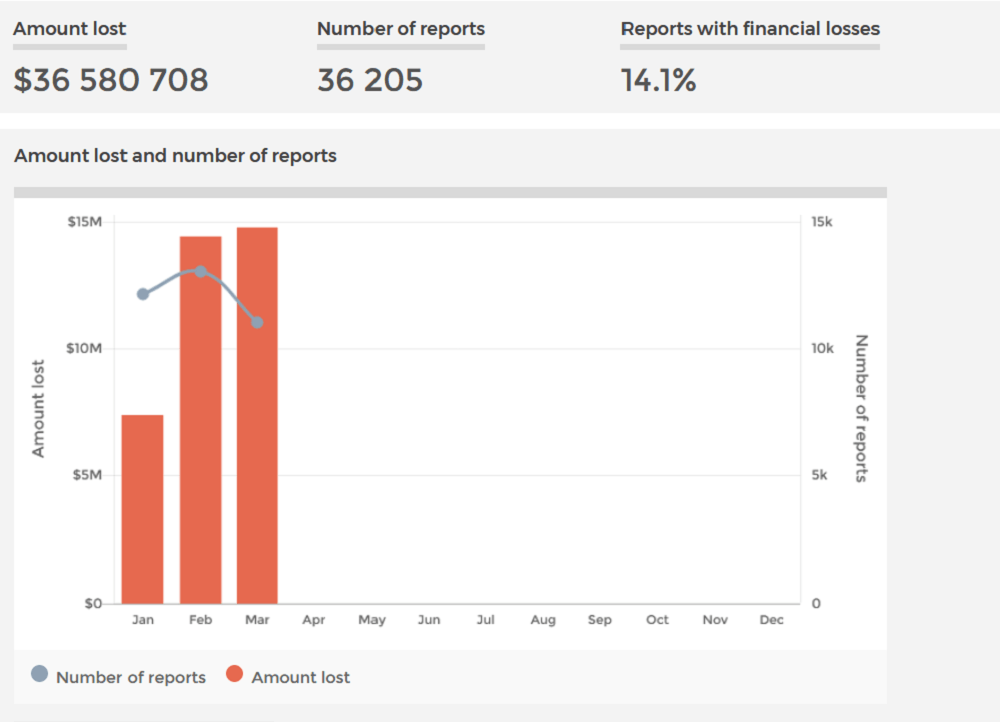Click the $15M axis tick label

[x=85, y=222]
